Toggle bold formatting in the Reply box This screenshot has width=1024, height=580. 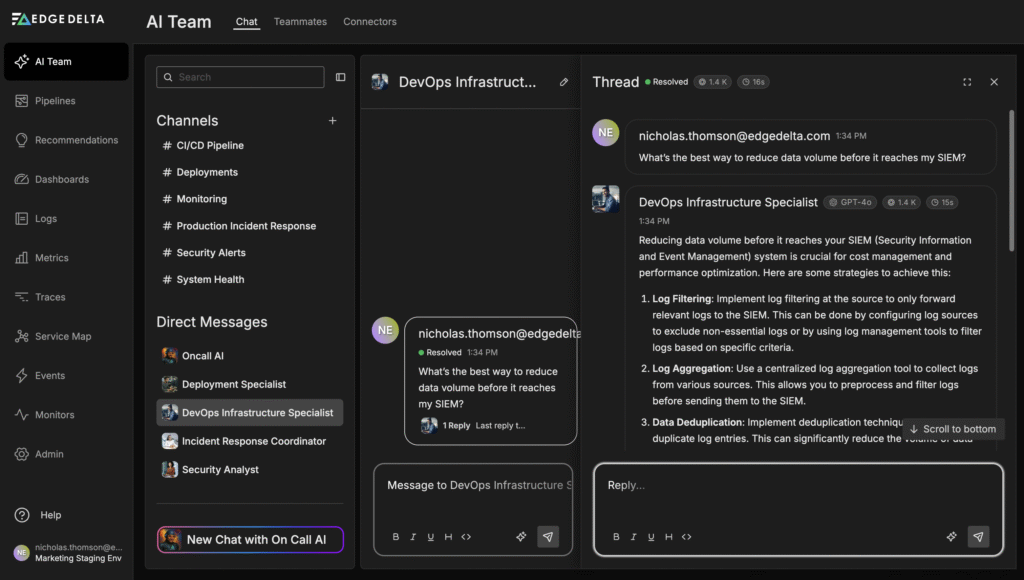615,537
